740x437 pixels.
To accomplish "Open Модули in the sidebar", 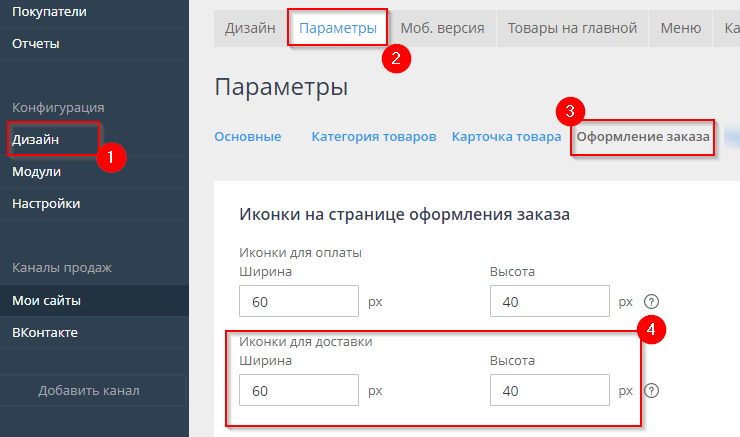I will click(37, 171).
